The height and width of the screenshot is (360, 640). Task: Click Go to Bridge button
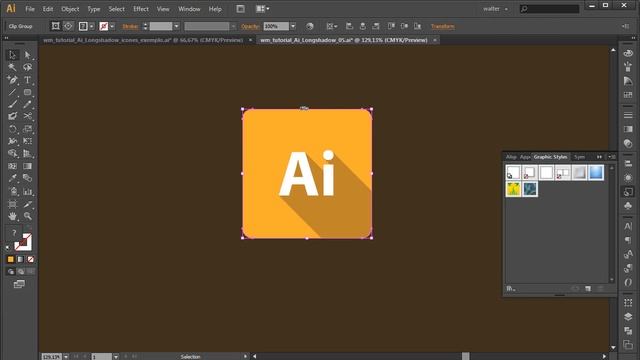(x=240, y=9)
